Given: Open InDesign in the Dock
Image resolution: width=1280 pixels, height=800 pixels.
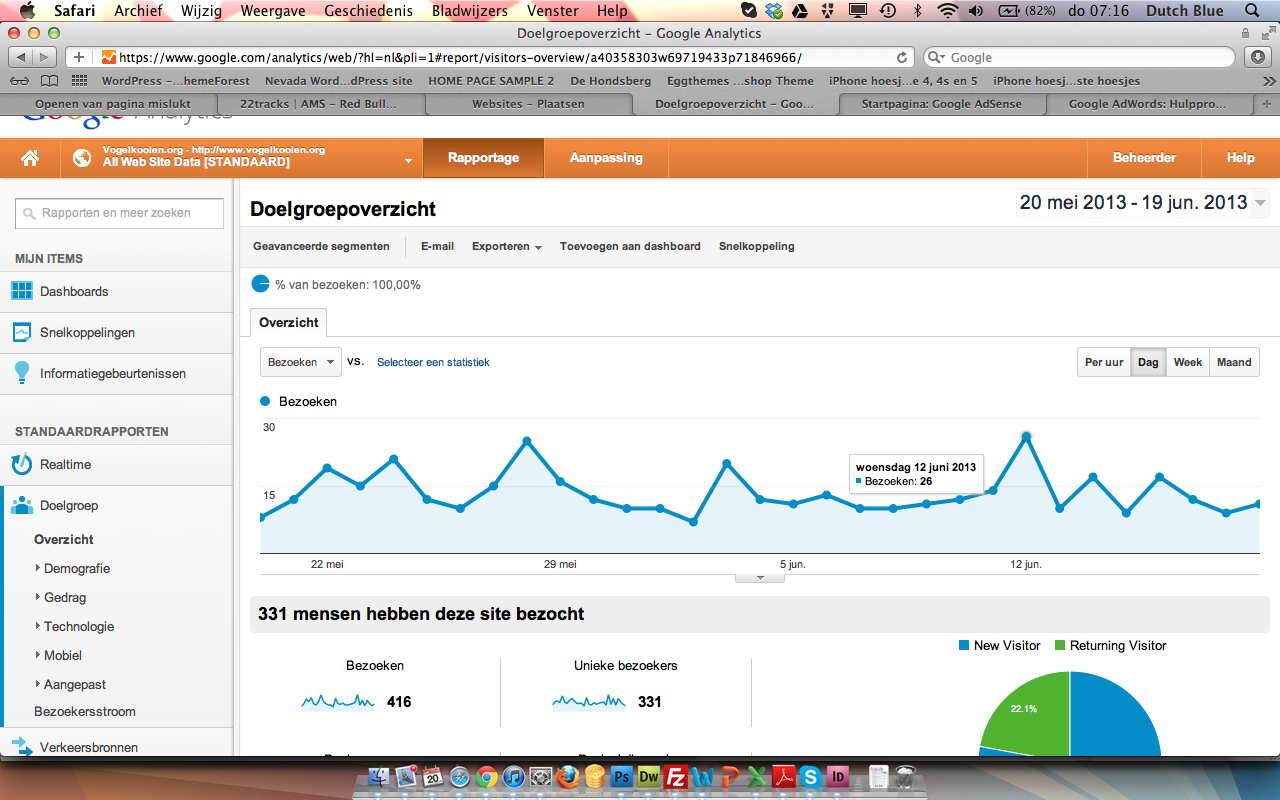Looking at the screenshot, I should point(838,776).
